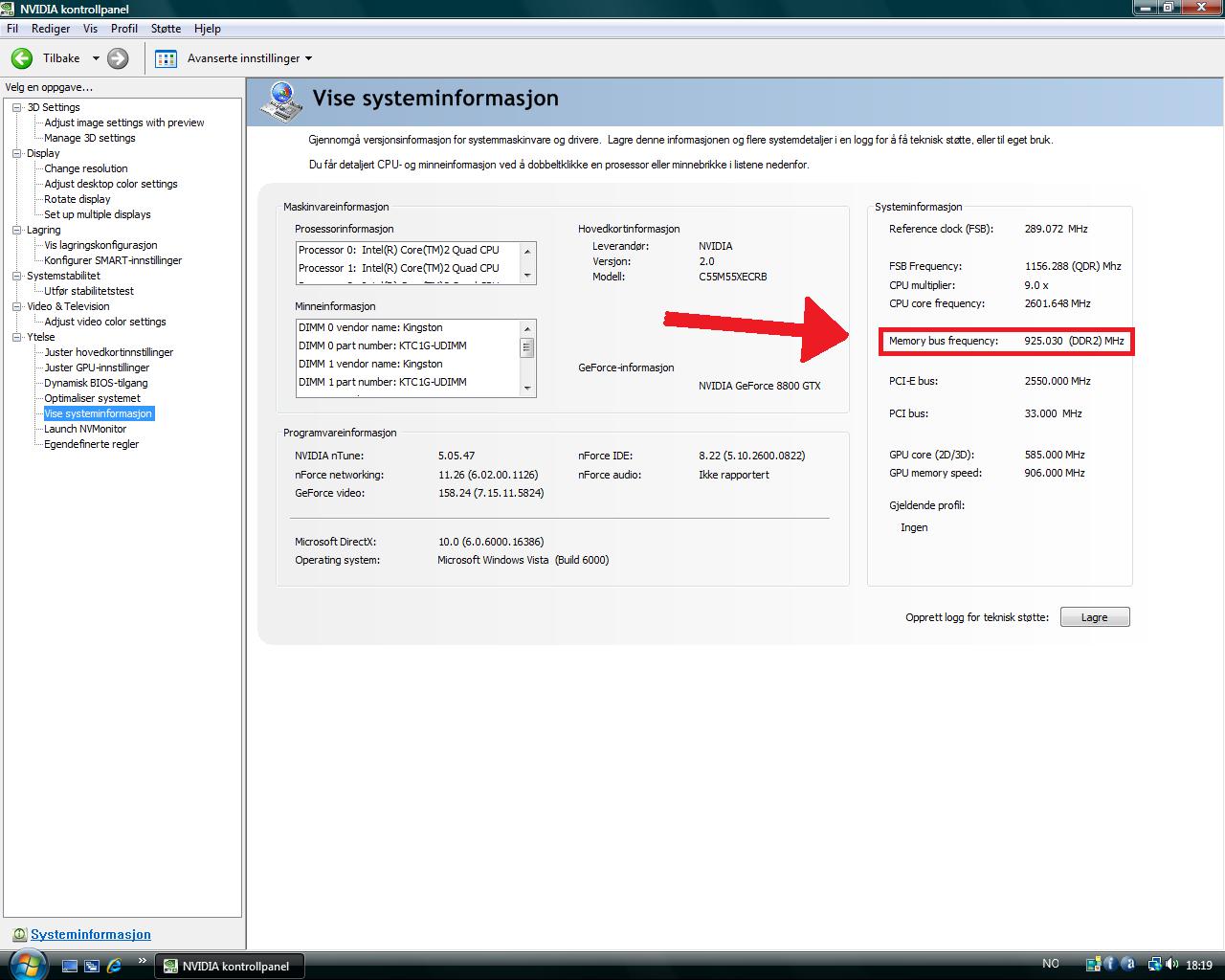Open the Avanserte innstillinger dropdown

(308, 58)
